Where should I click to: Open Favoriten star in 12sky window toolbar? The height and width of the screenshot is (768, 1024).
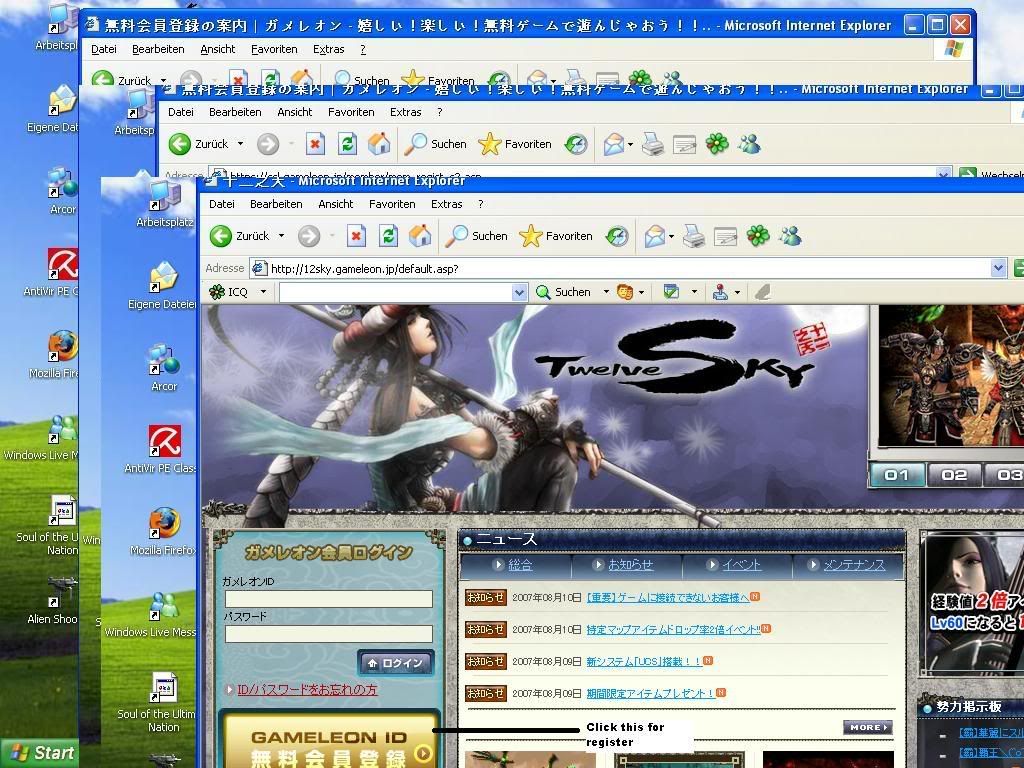pyautogui.click(x=531, y=236)
